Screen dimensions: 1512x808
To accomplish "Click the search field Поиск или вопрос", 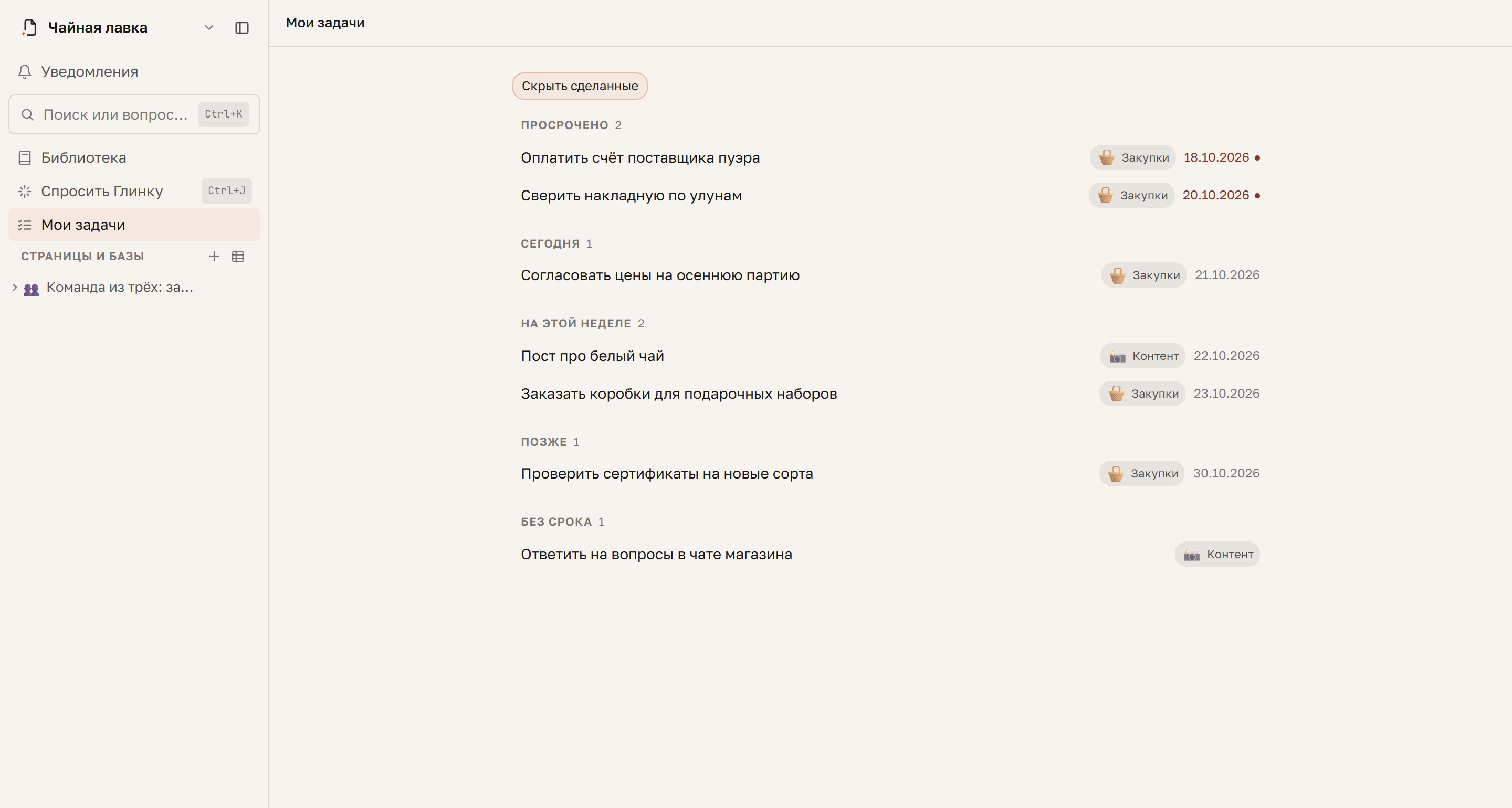I will point(134,114).
